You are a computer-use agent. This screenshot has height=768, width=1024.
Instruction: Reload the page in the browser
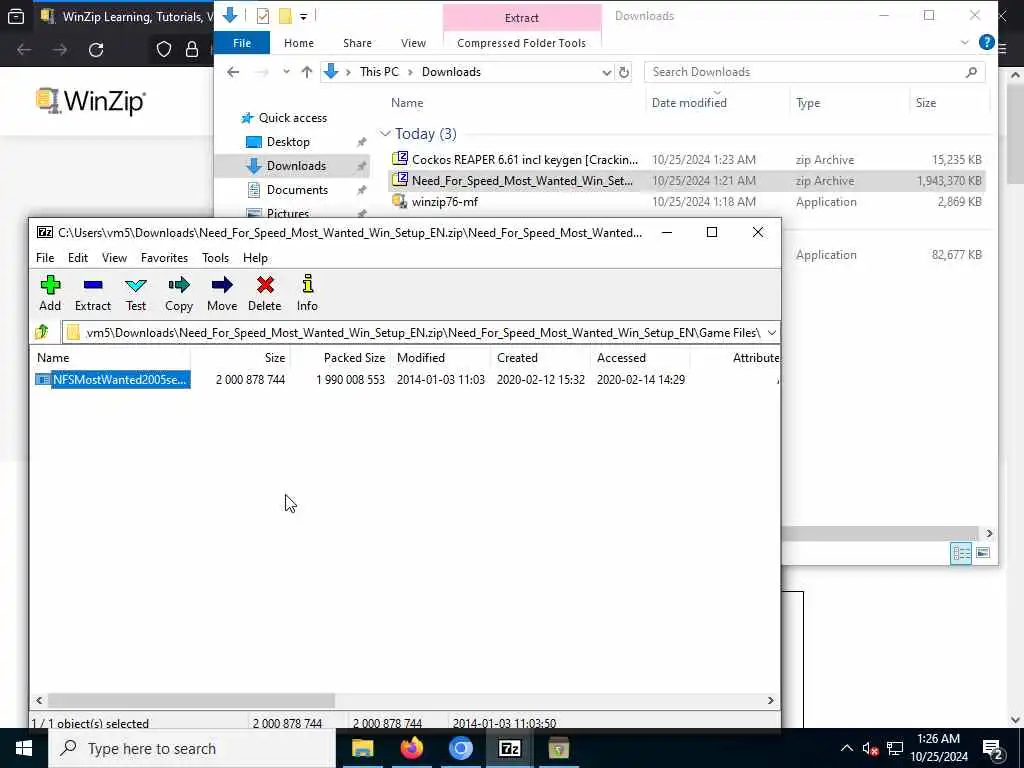click(96, 50)
